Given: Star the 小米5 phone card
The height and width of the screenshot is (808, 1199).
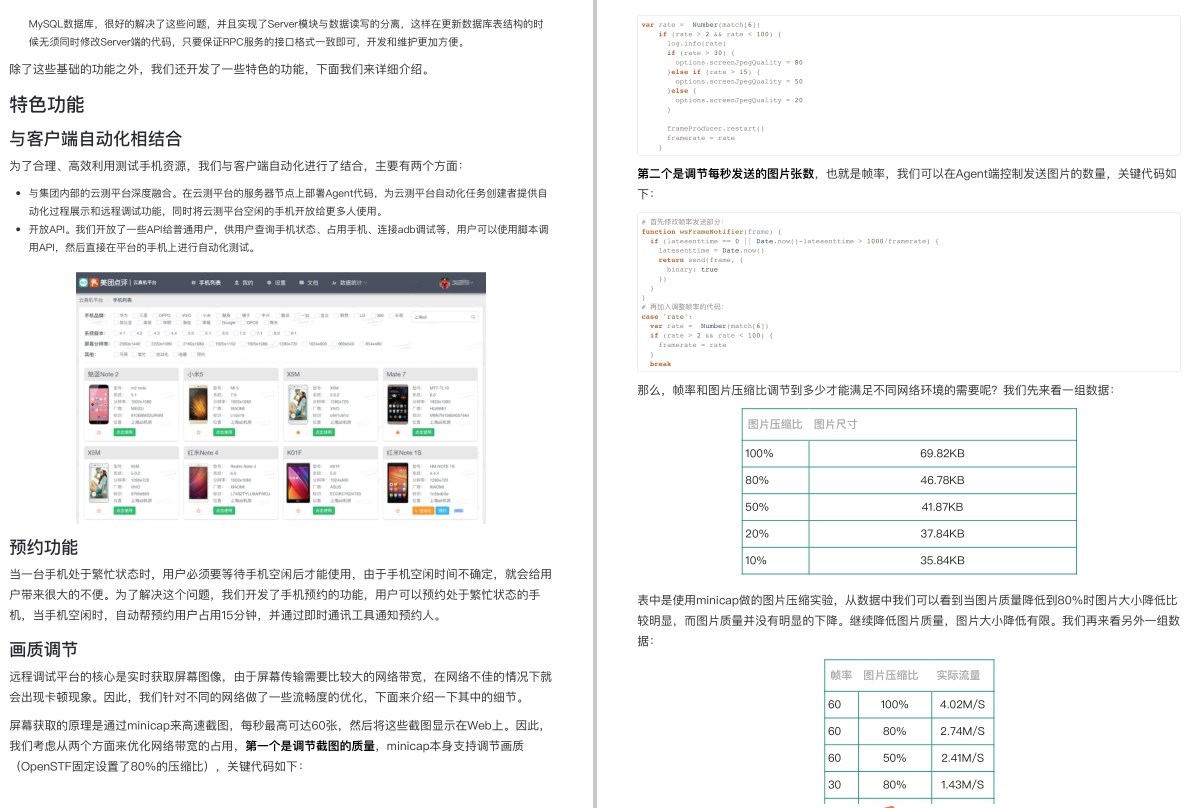Looking at the screenshot, I should pos(198,433).
